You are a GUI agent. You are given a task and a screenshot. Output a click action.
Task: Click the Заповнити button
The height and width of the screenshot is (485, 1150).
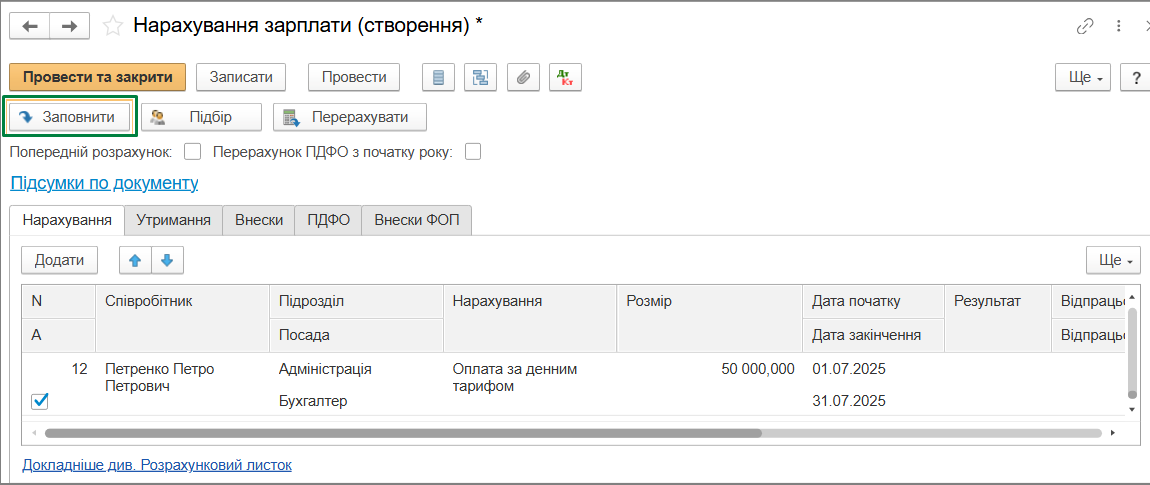point(70,117)
